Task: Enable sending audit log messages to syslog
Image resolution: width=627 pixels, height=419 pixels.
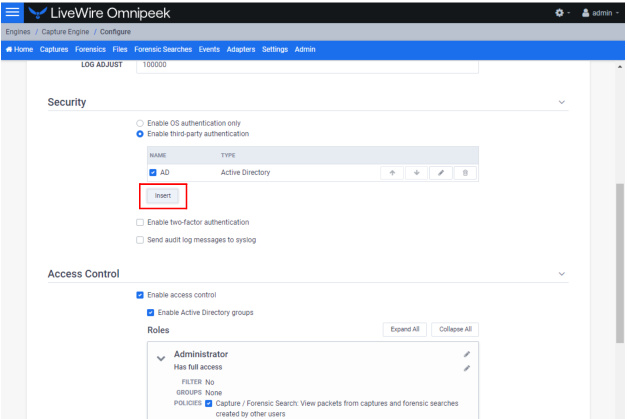Action: pos(140,240)
